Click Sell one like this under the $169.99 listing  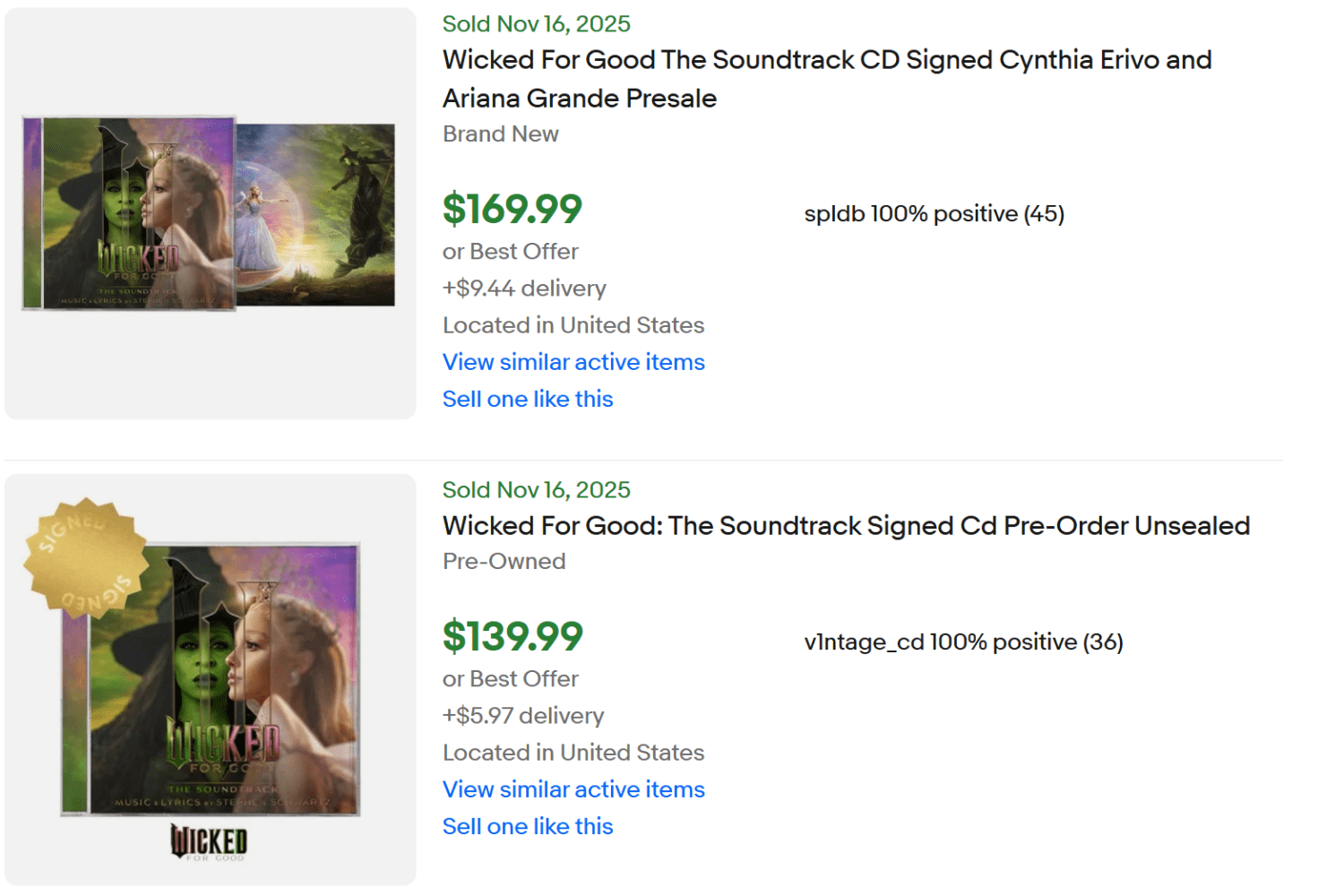click(527, 399)
